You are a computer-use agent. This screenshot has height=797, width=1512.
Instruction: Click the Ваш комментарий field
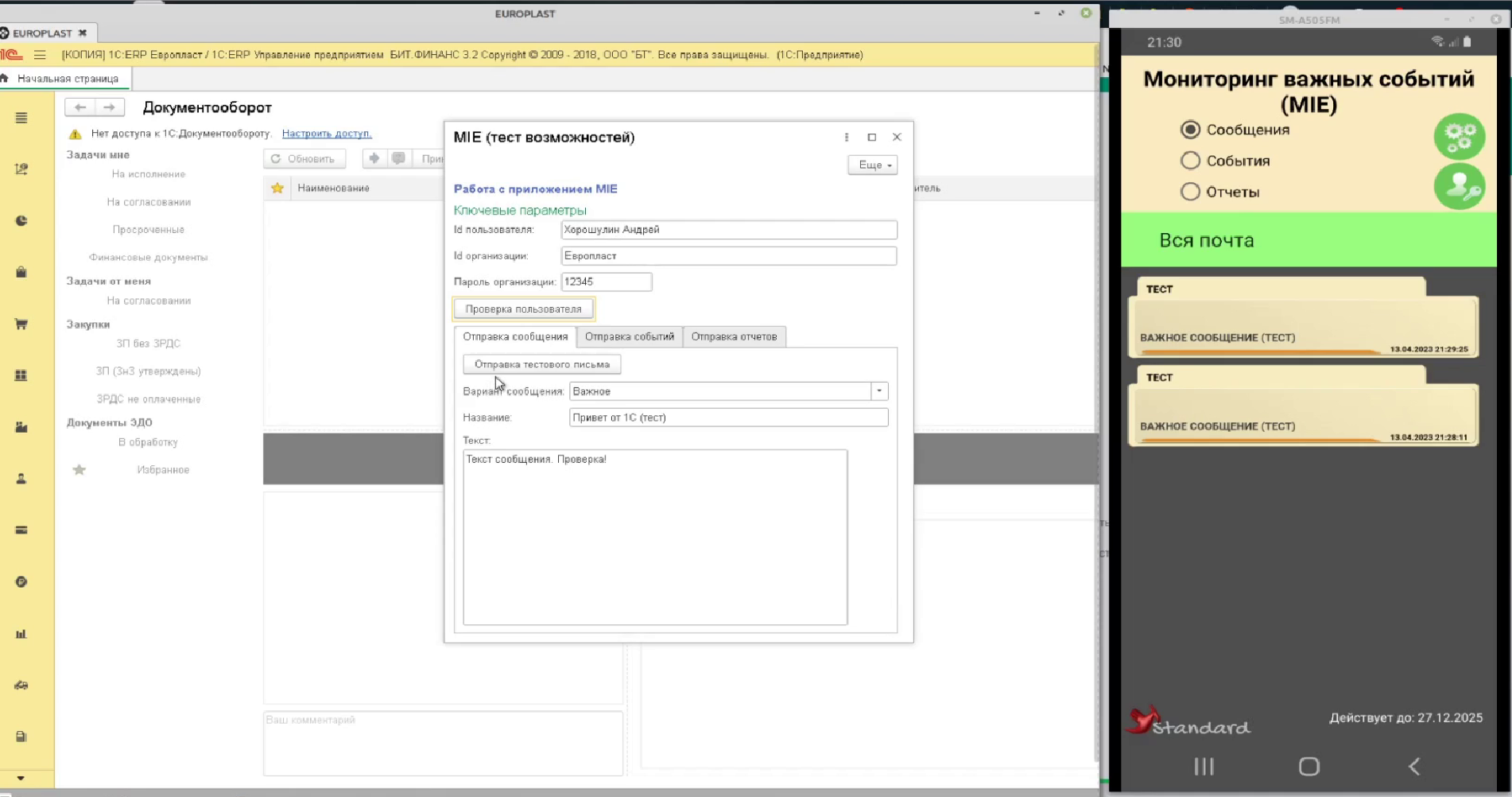click(443, 744)
